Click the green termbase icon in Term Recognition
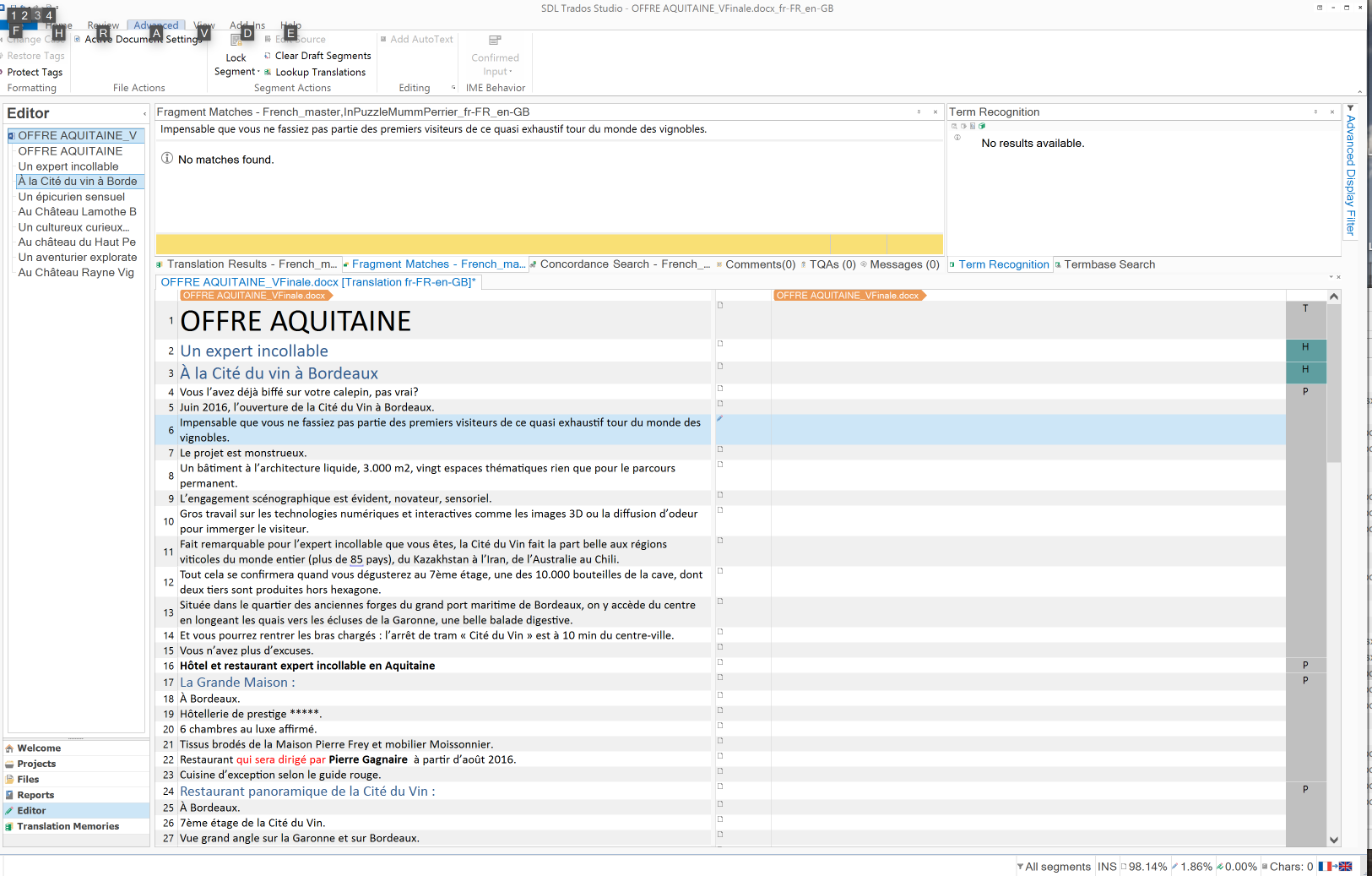 [982, 126]
